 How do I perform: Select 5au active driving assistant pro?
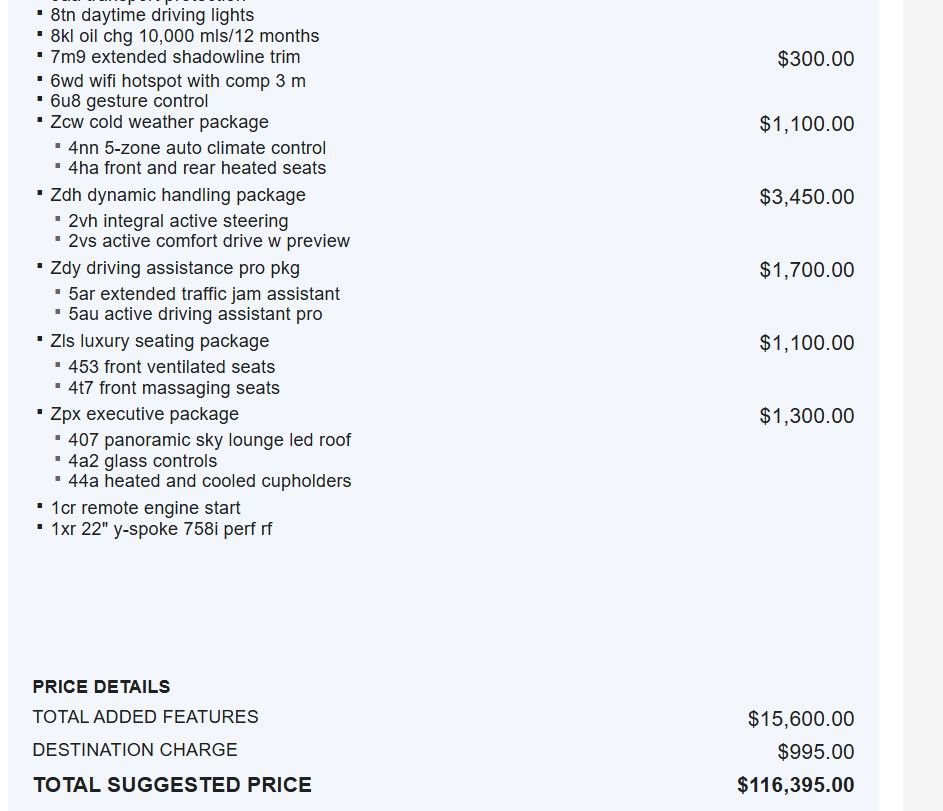pyautogui.click(x=195, y=314)
